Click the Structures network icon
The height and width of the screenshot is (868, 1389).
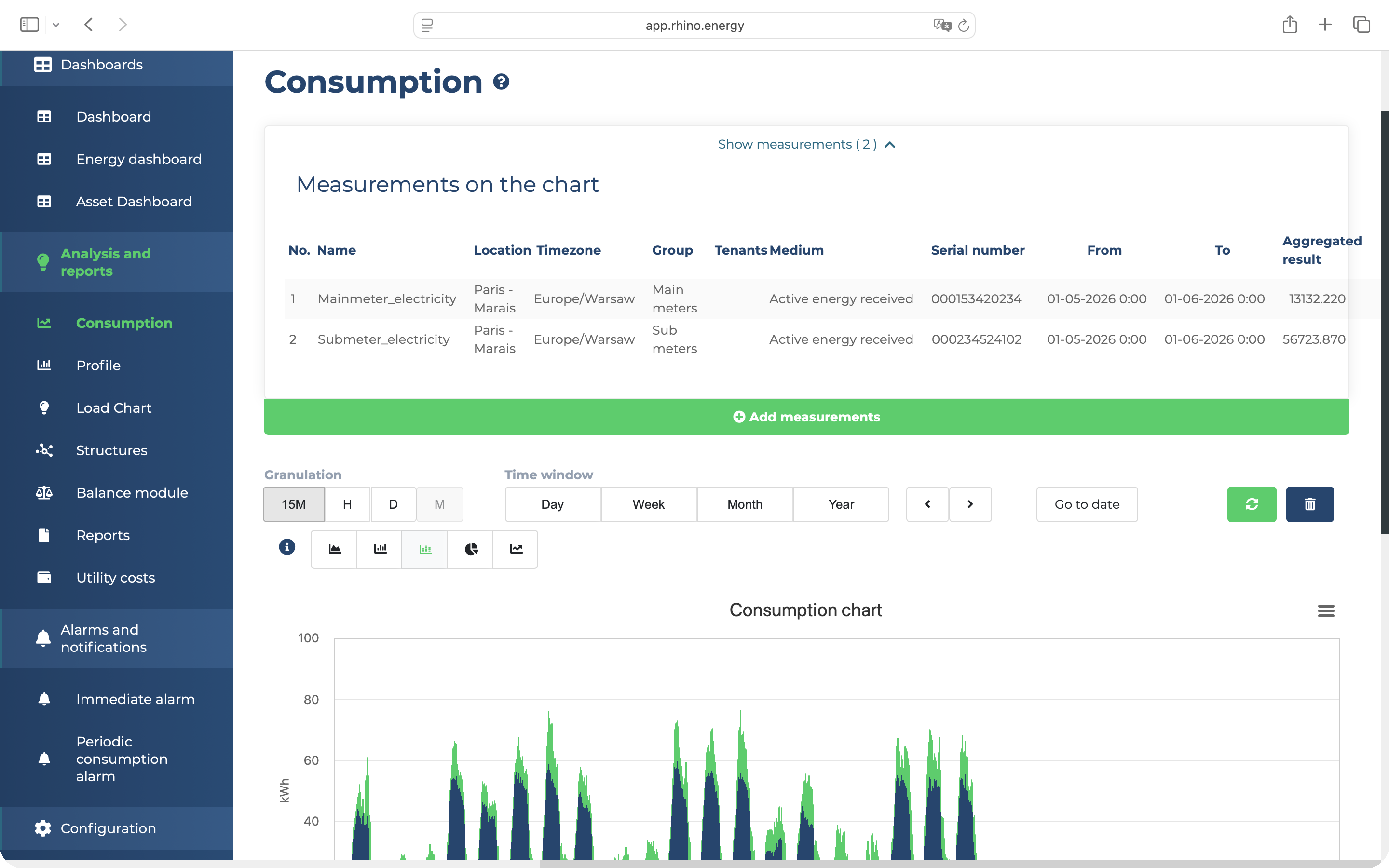[44, 450]
